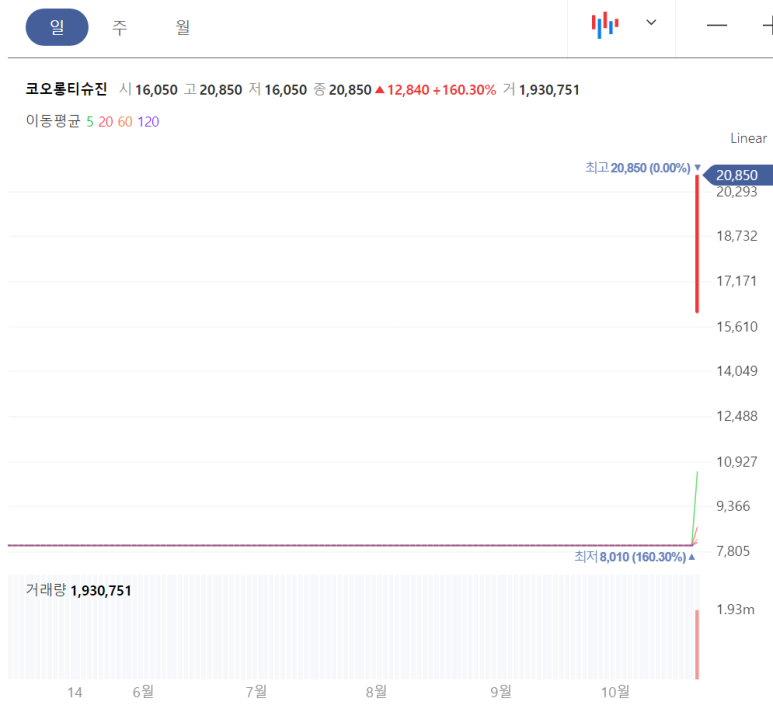This screenshot has height=726, width=773.
Task: Click the 거래량 1,930,751 label
Action: coord(78,590)
